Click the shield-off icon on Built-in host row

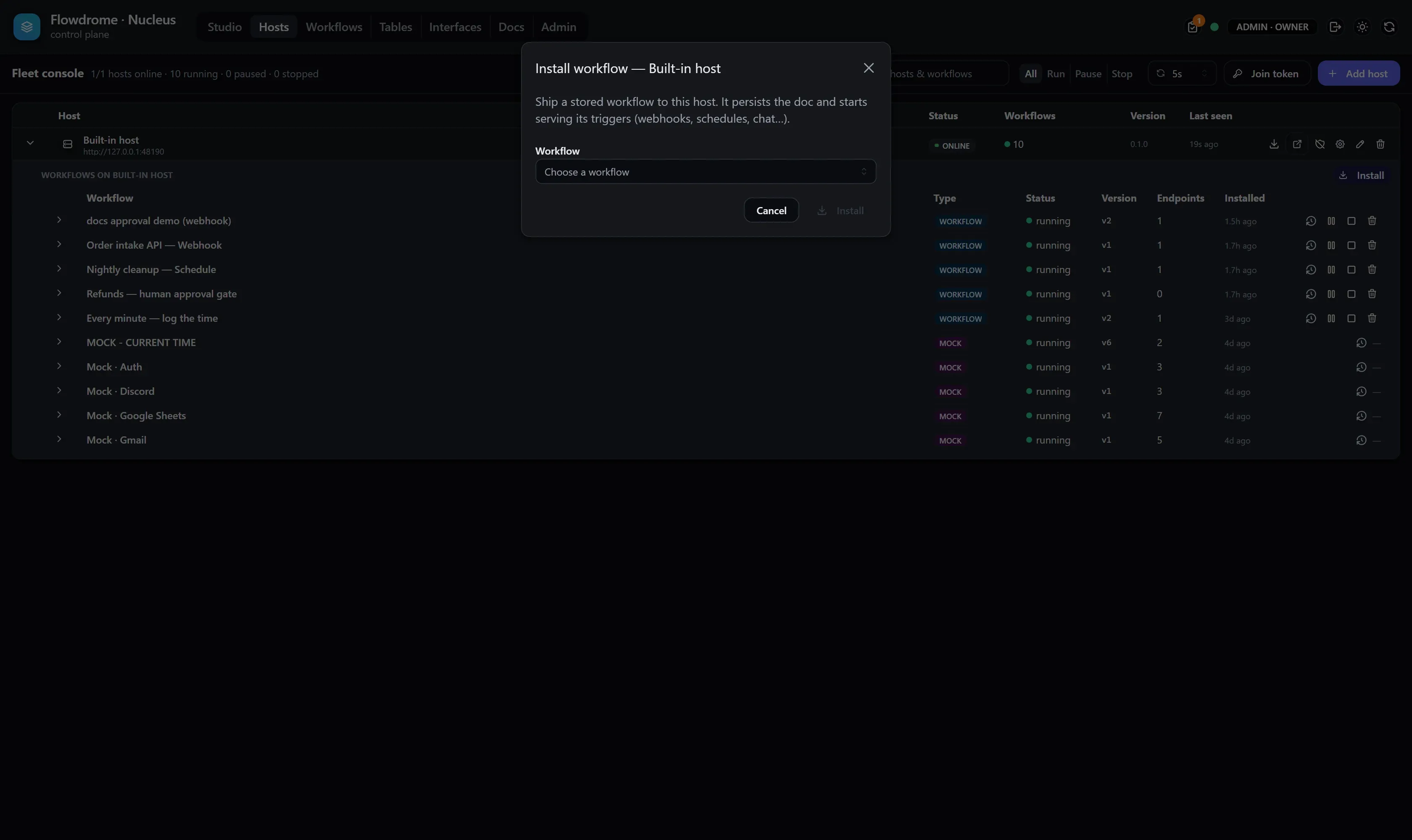tap(1320, 144)
